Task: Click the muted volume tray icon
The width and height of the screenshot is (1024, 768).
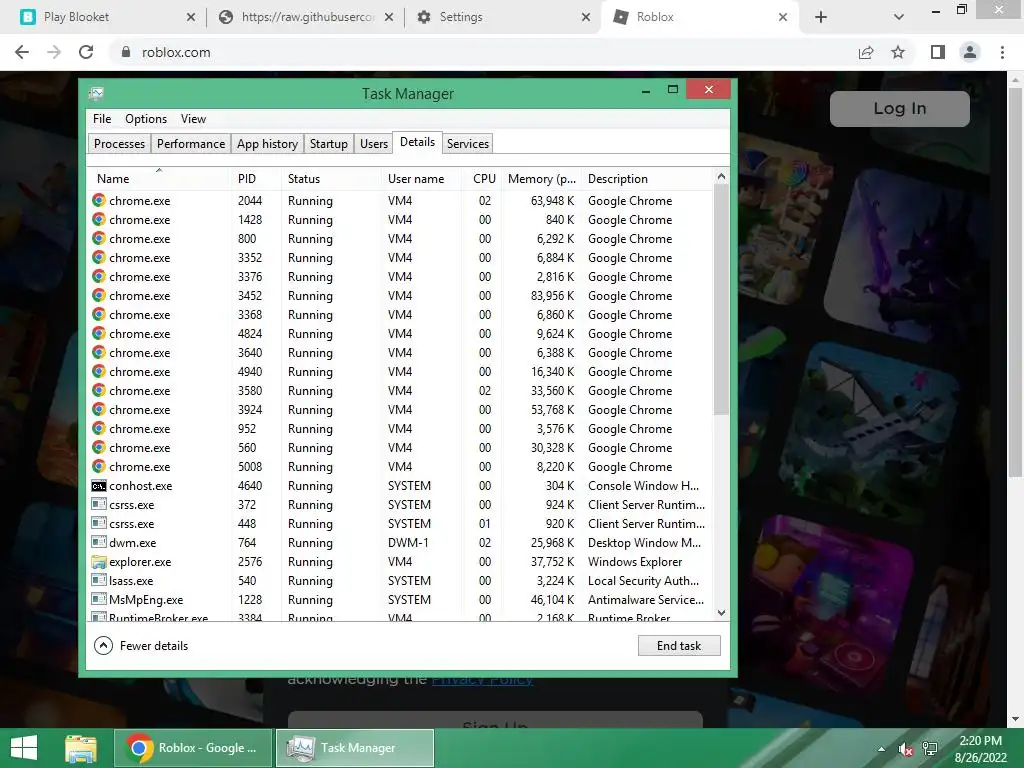Action: click(906, 749)
